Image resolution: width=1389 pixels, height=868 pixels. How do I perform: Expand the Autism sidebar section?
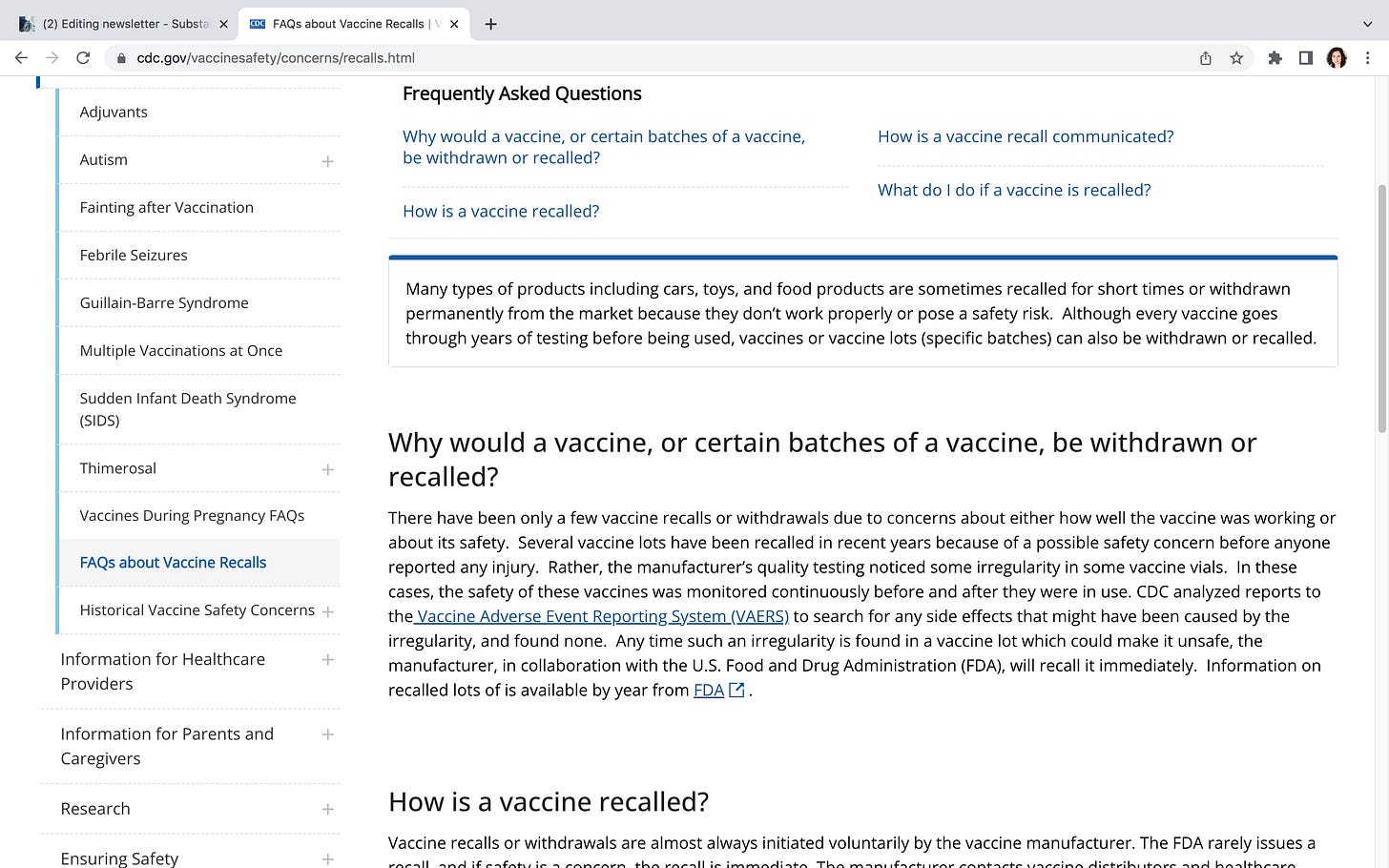[327, 161]
